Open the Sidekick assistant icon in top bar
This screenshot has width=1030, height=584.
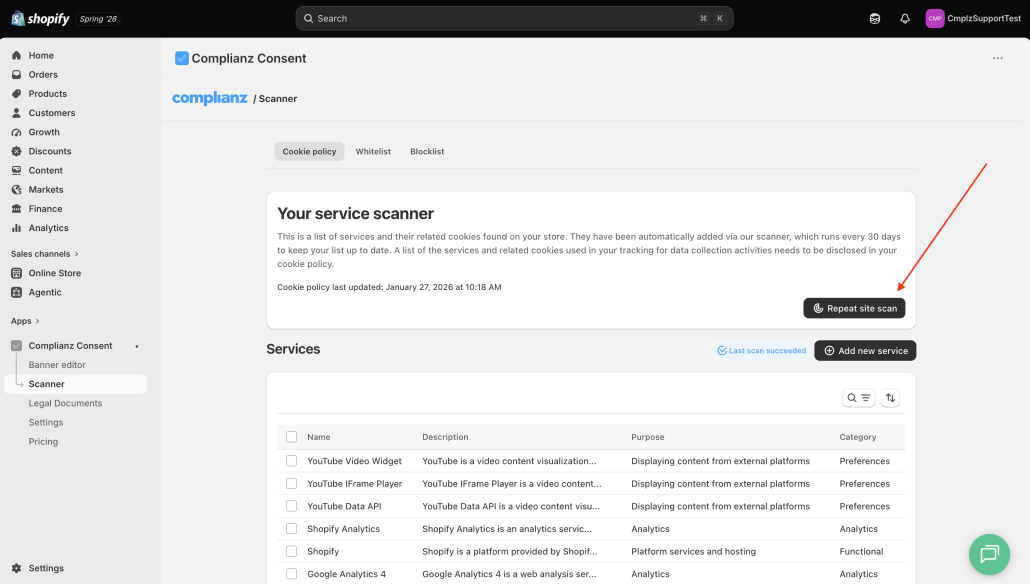point(874,18)
